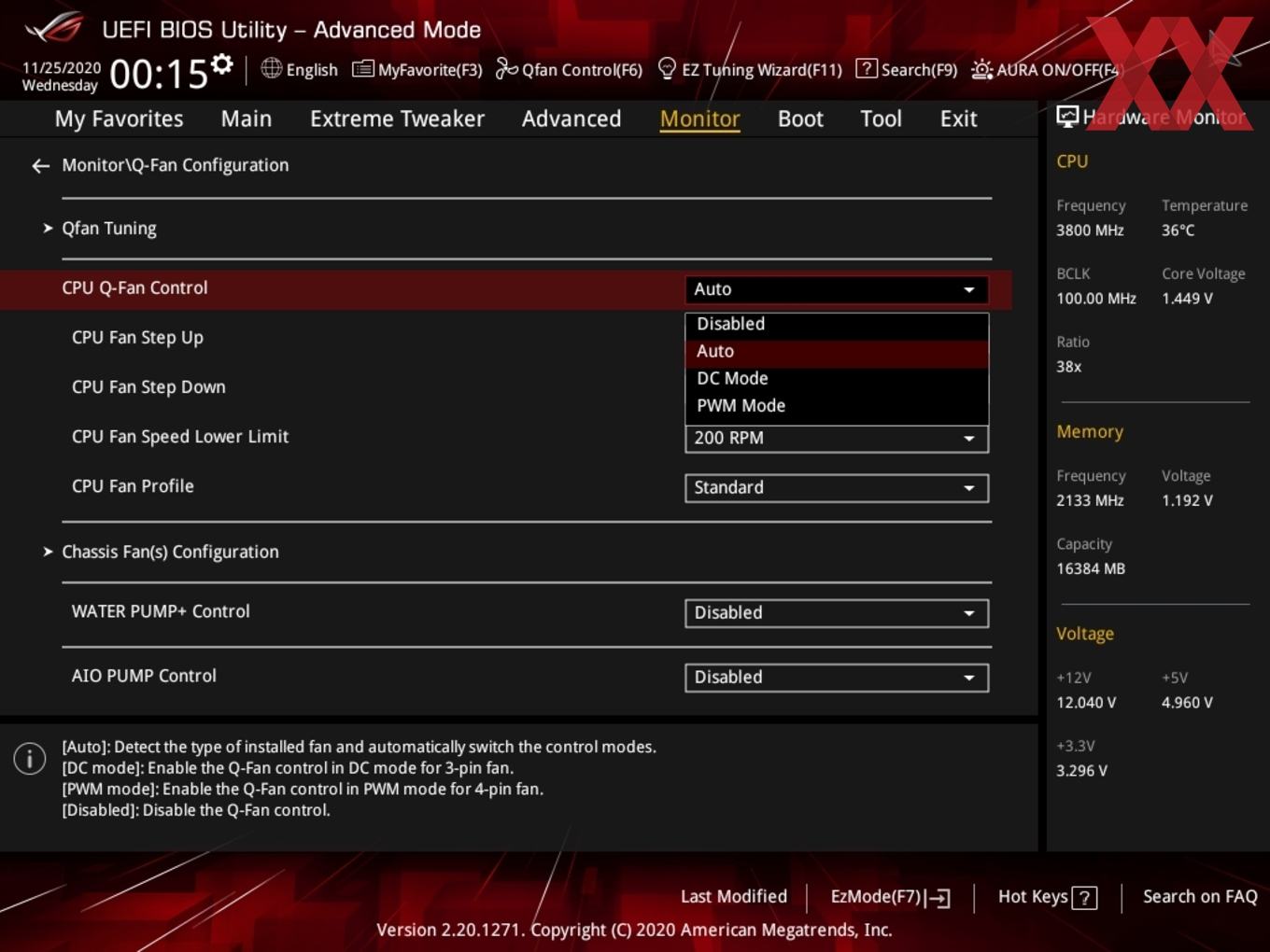Click the 36°C temperature value
Image resolution: width=1270 pixels, height=952 pixels.
1178,231
